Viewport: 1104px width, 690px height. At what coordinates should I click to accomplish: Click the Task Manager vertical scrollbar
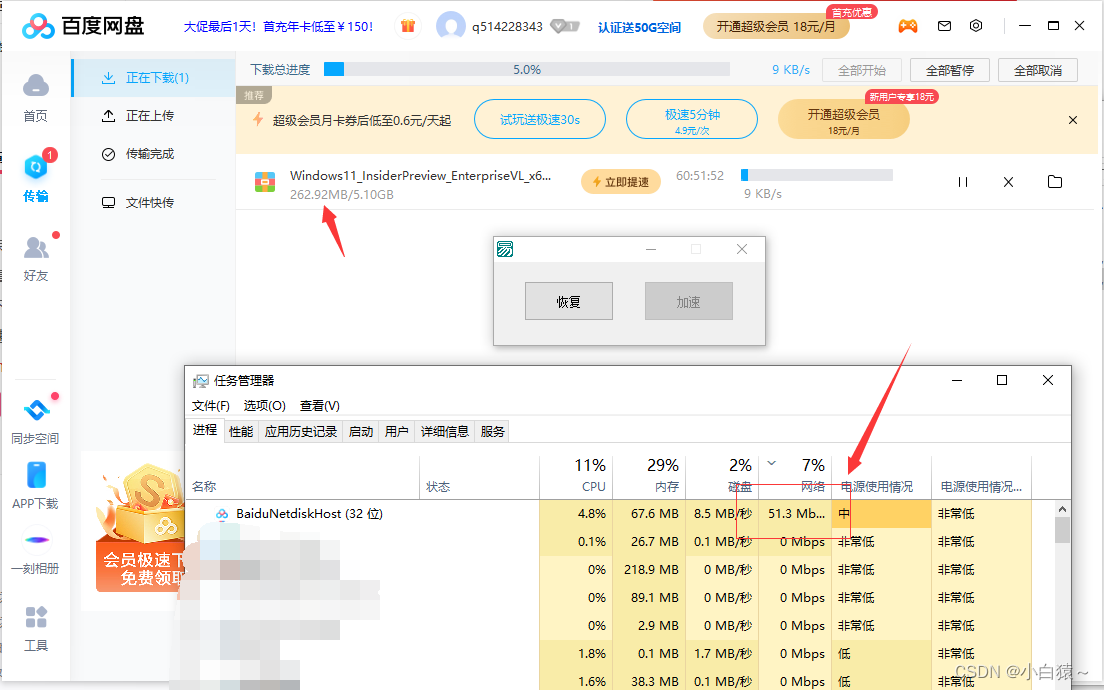tap(1062, 530)
